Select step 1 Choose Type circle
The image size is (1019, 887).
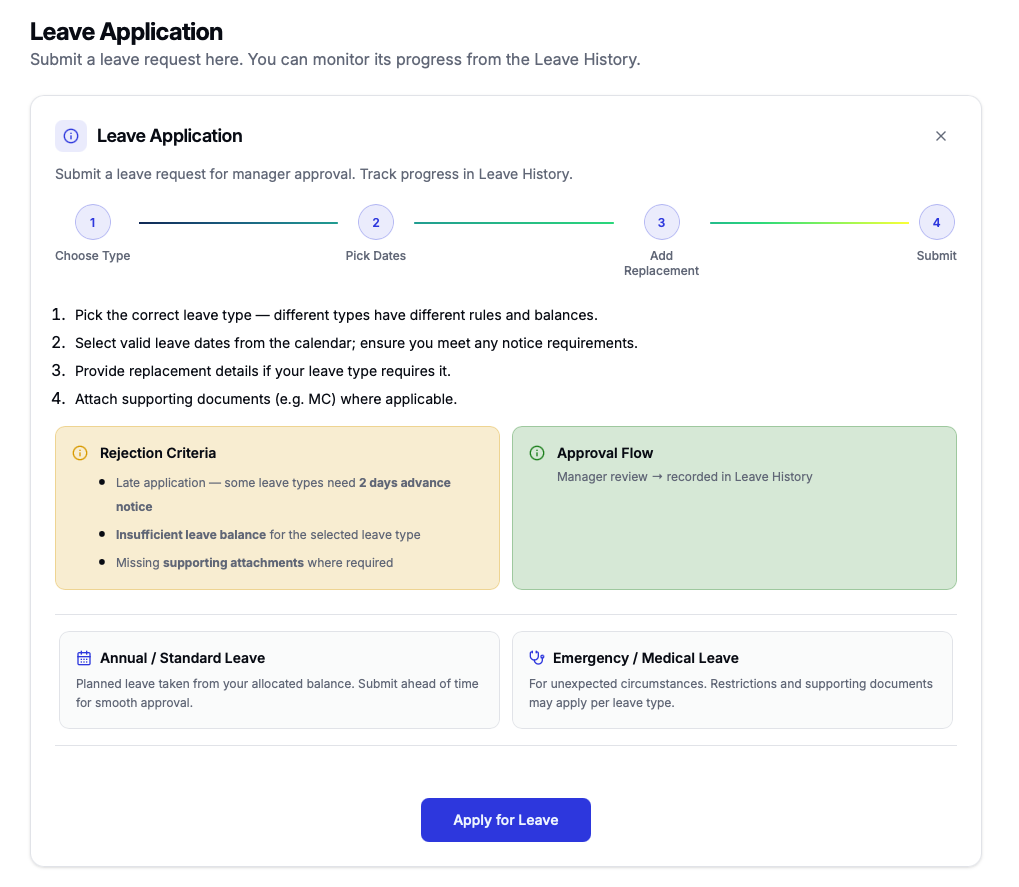pyautogui.click(x=93, y=222)
